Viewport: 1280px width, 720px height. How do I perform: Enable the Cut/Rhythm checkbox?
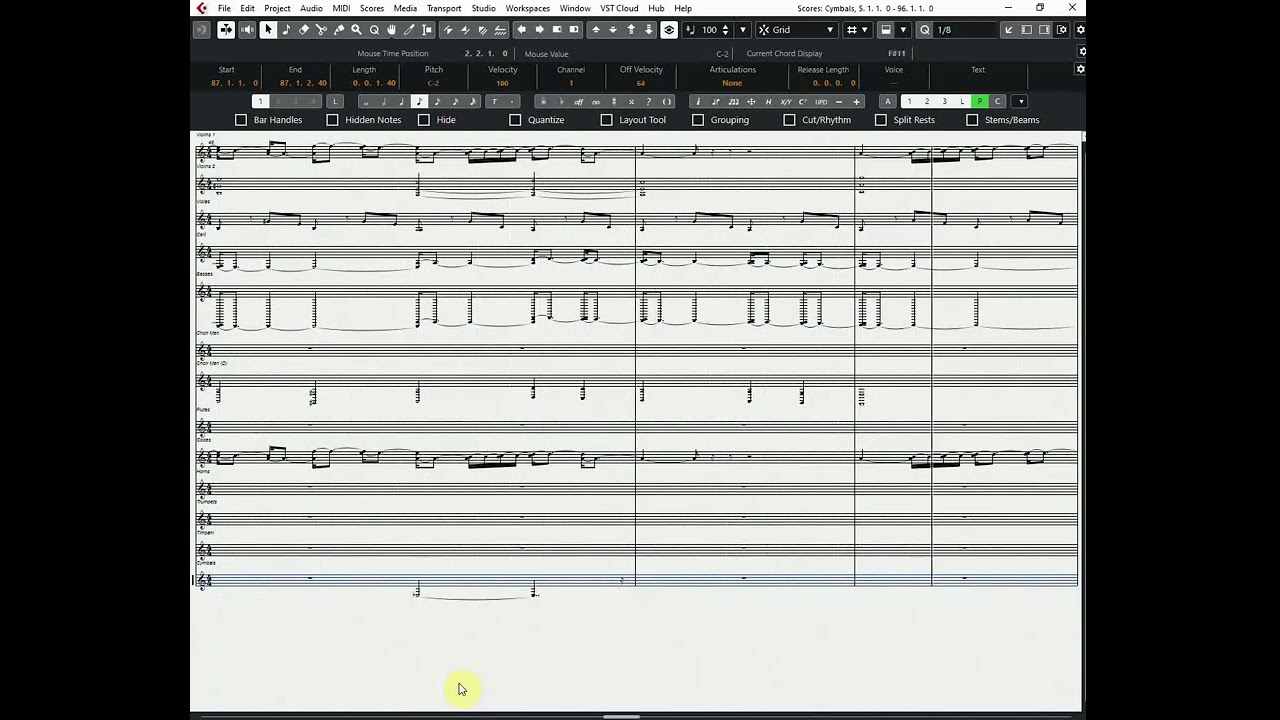click(789, 120)
